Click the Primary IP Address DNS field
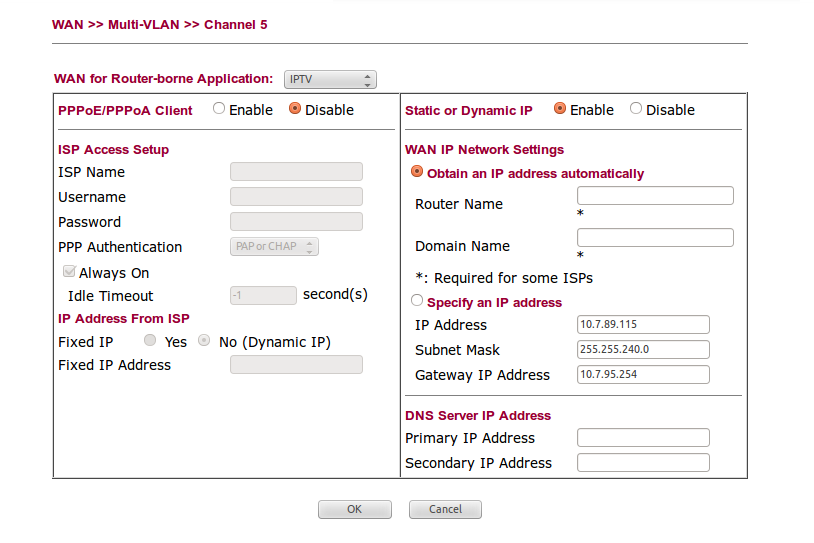Viewport: 814px width, 543px height. tap(643, 438)
